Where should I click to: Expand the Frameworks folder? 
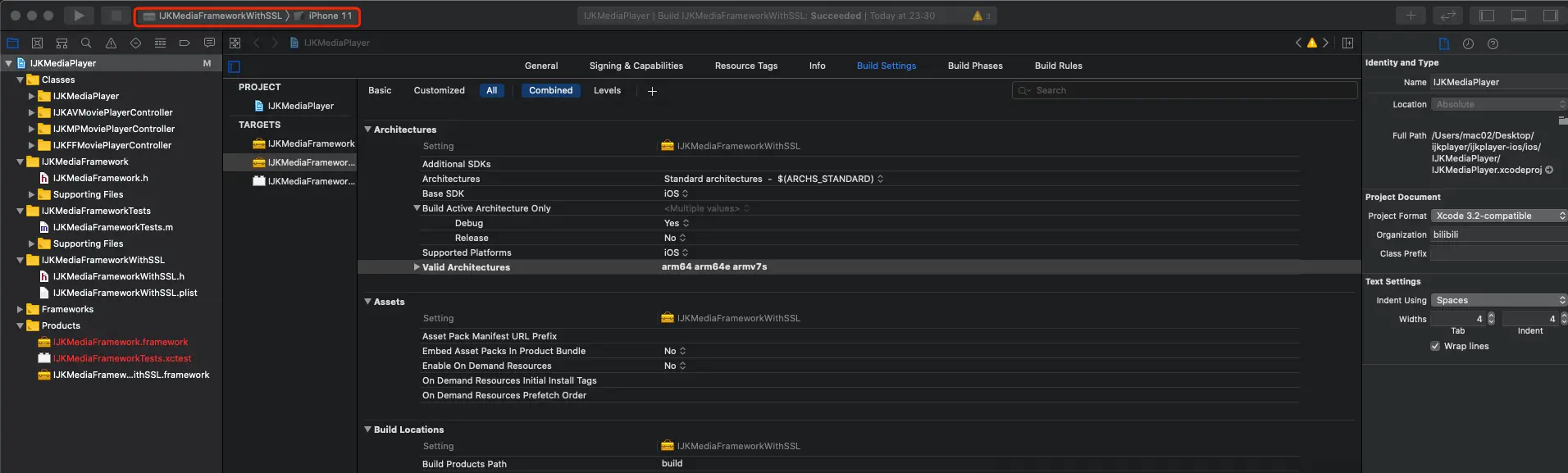coord(21,309)
